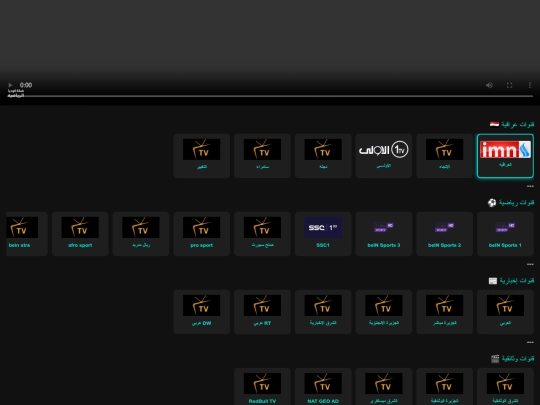Mute the video player volume
Viewport: 540px width, 405px height.
tap(489, 85)
